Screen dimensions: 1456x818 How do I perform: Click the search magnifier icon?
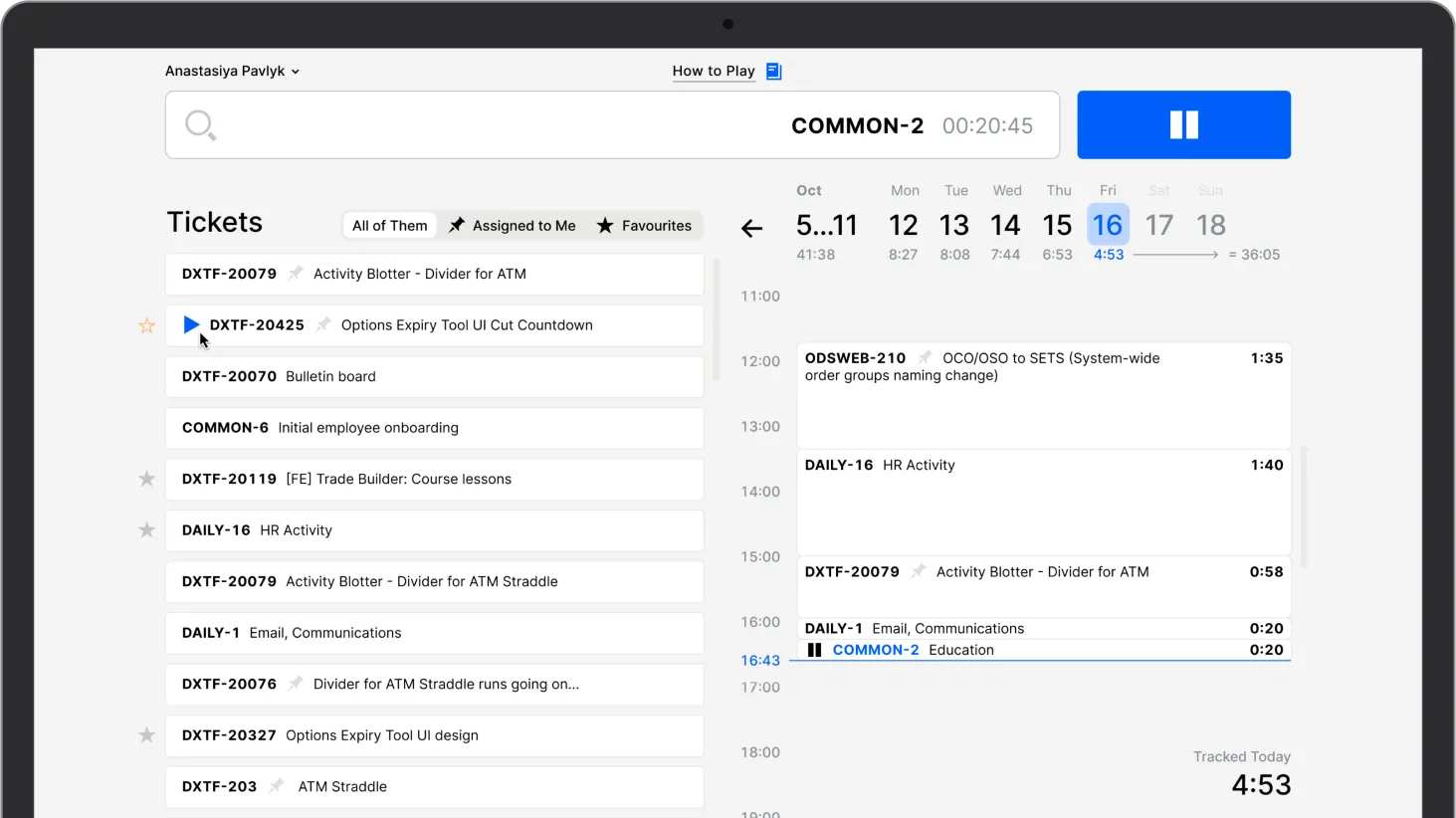click(x=200, y=124)
